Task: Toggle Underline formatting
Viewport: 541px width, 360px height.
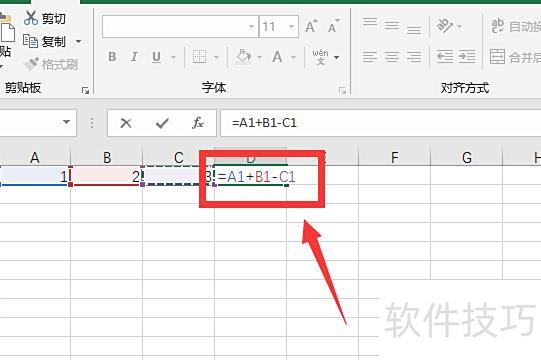Action: click(157, 57)
